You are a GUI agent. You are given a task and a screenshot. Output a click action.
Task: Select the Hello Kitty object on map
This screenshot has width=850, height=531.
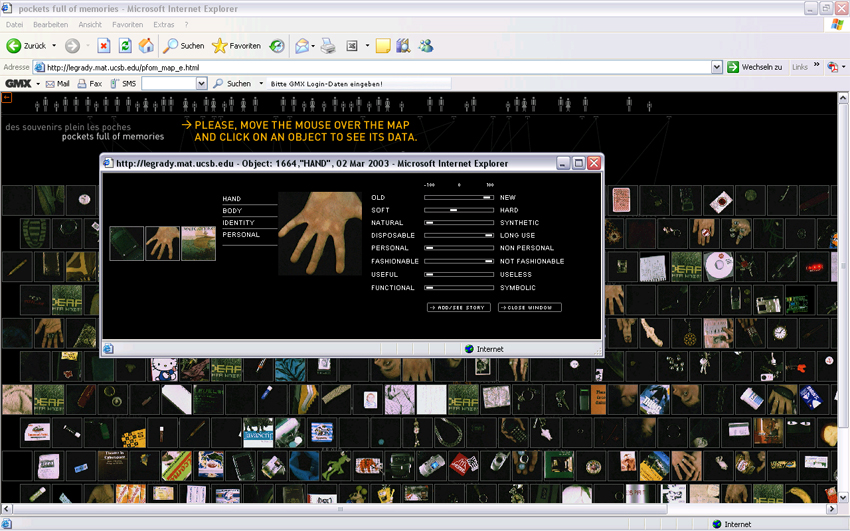click(x=163, y=369)
